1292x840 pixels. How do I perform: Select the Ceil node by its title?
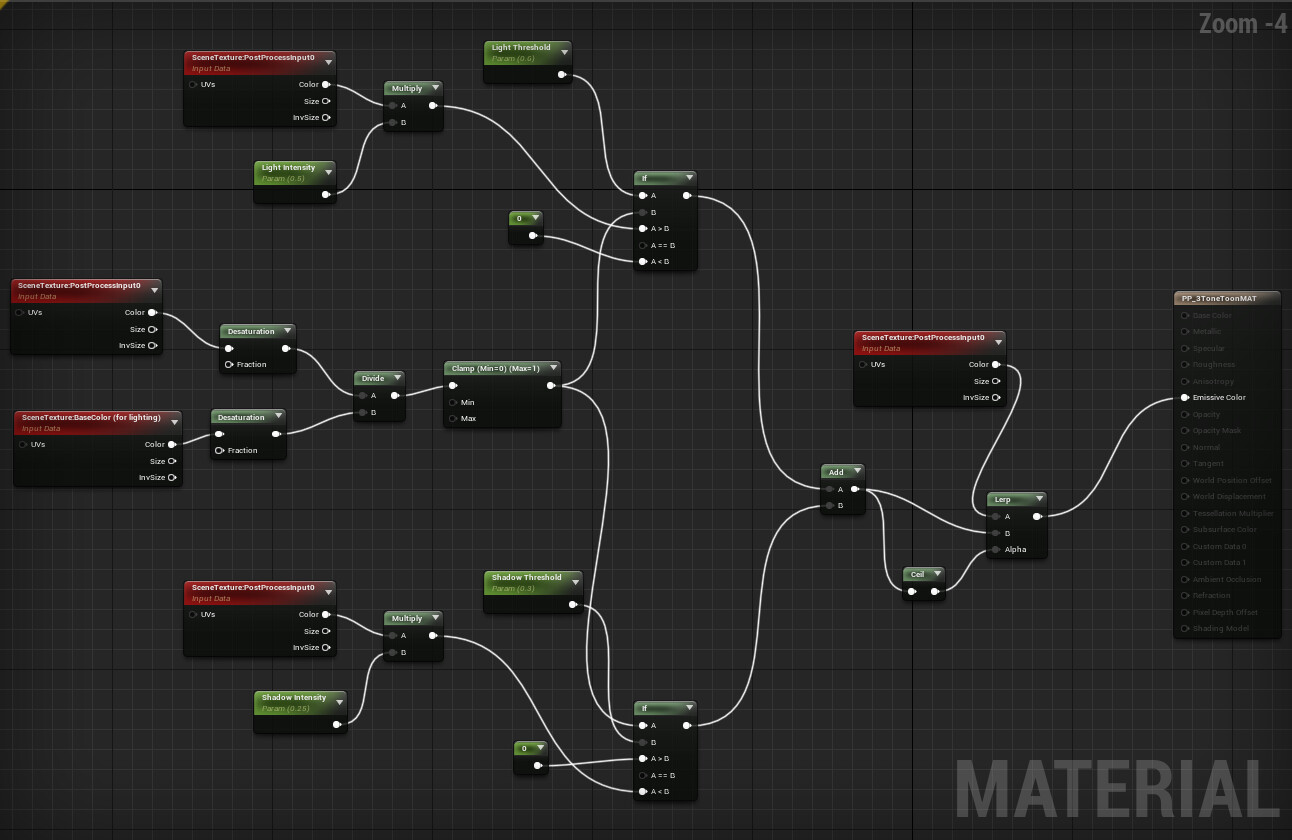click(920, 574)
